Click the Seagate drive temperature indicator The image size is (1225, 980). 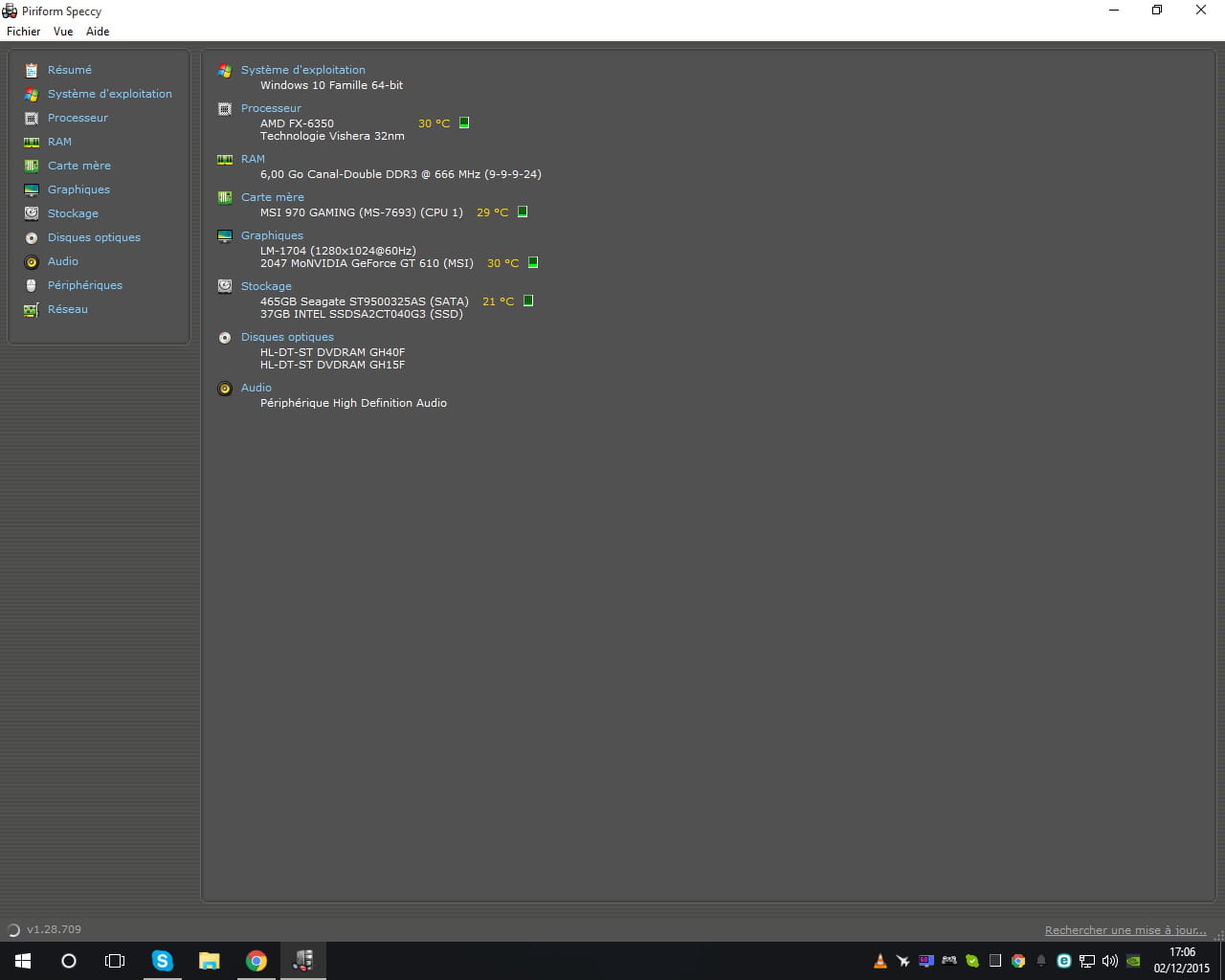click(x=528, y=301)
